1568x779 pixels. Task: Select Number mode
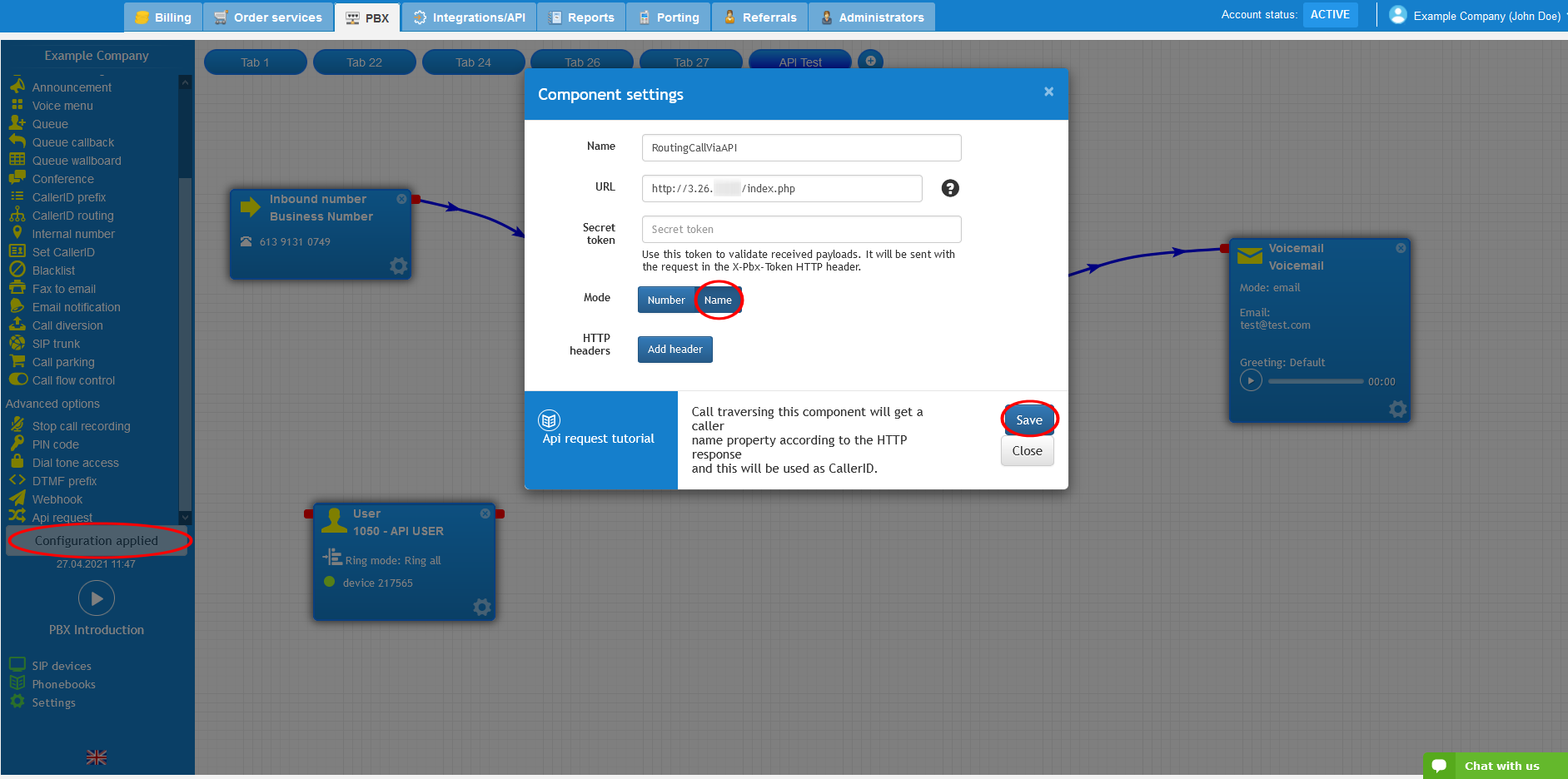665,300
